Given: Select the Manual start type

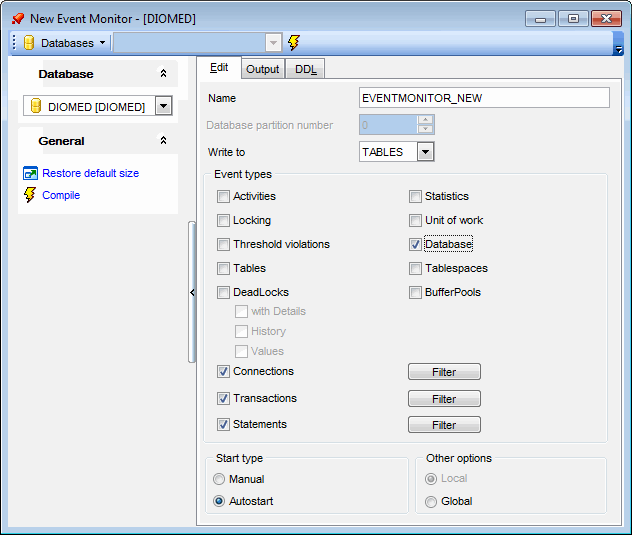Looking at the screenshot, I should point(220,479).
